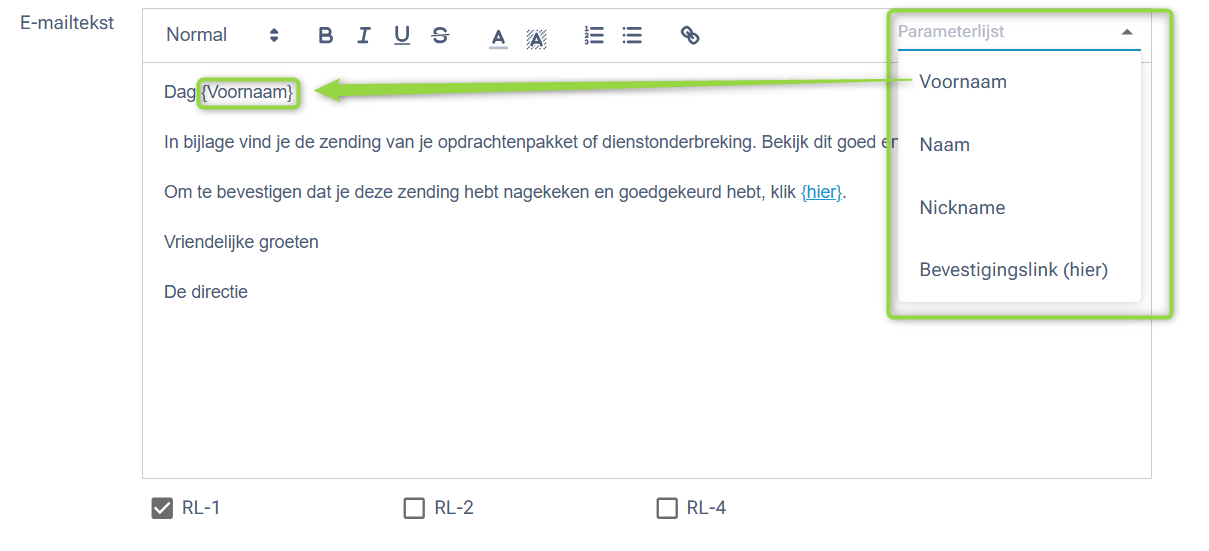Open the text background color picker
Screen dimensions: 1209x551
tap(536, 37)
